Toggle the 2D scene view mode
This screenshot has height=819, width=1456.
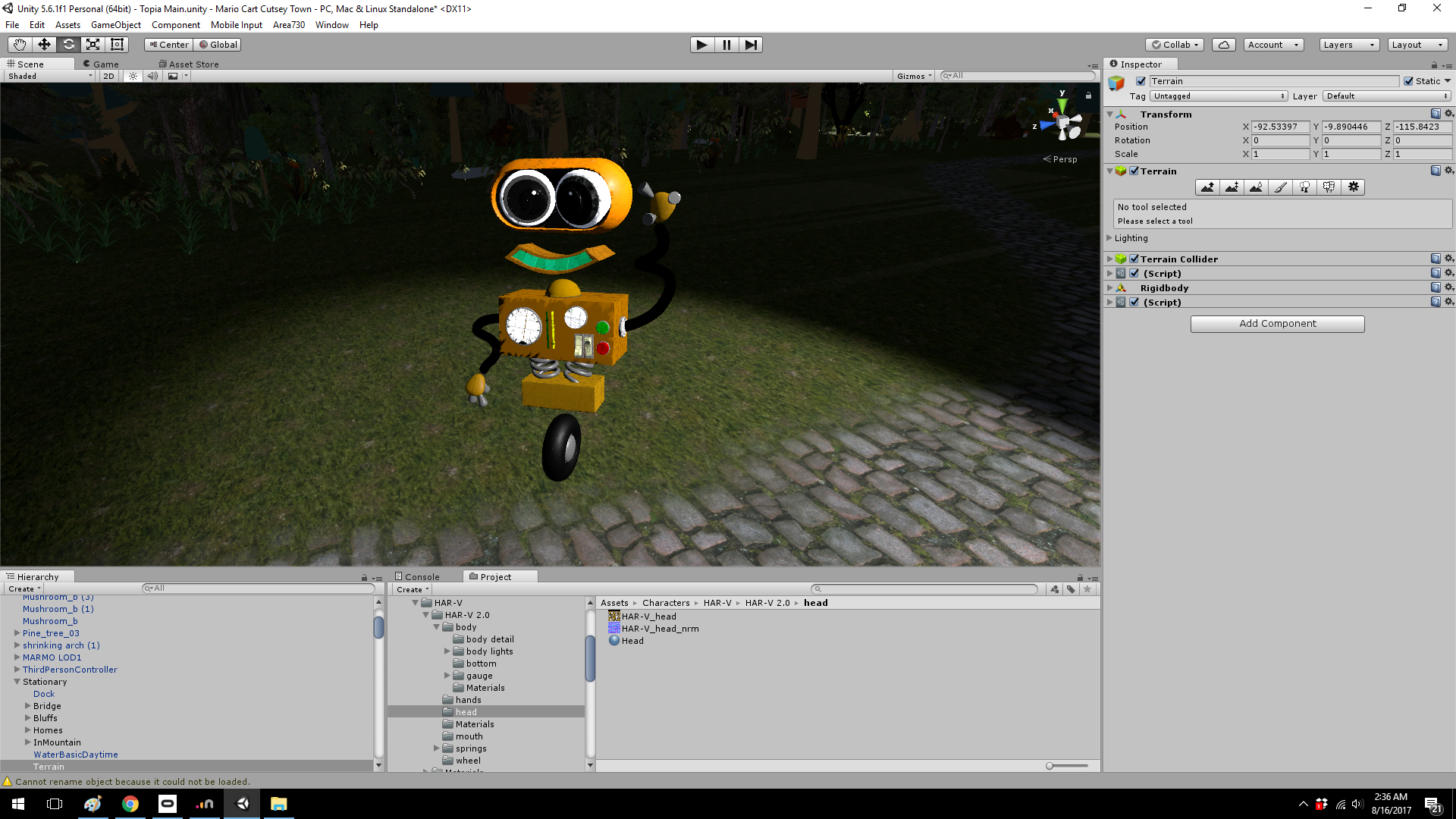[x=108, y=76]
